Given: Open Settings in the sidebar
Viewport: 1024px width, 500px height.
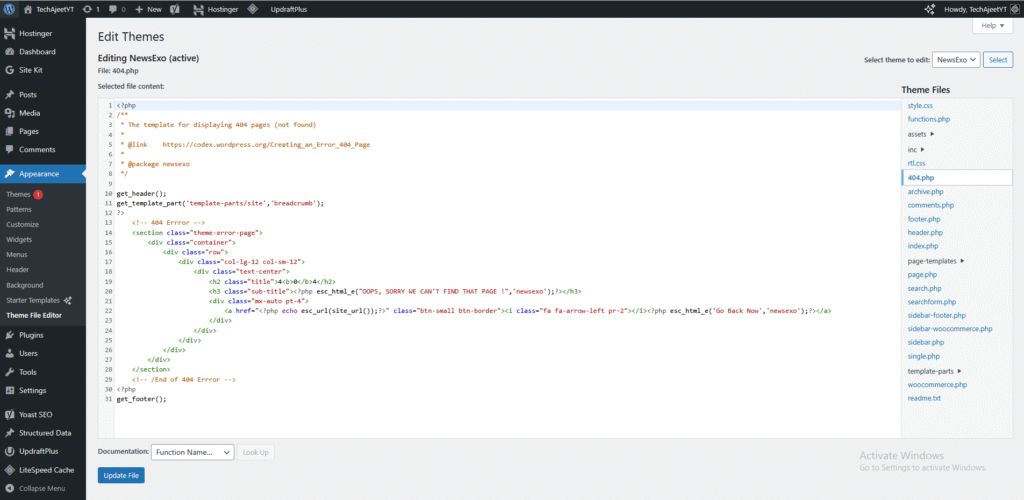Looking at the screenshot, I should coord(32,390).
